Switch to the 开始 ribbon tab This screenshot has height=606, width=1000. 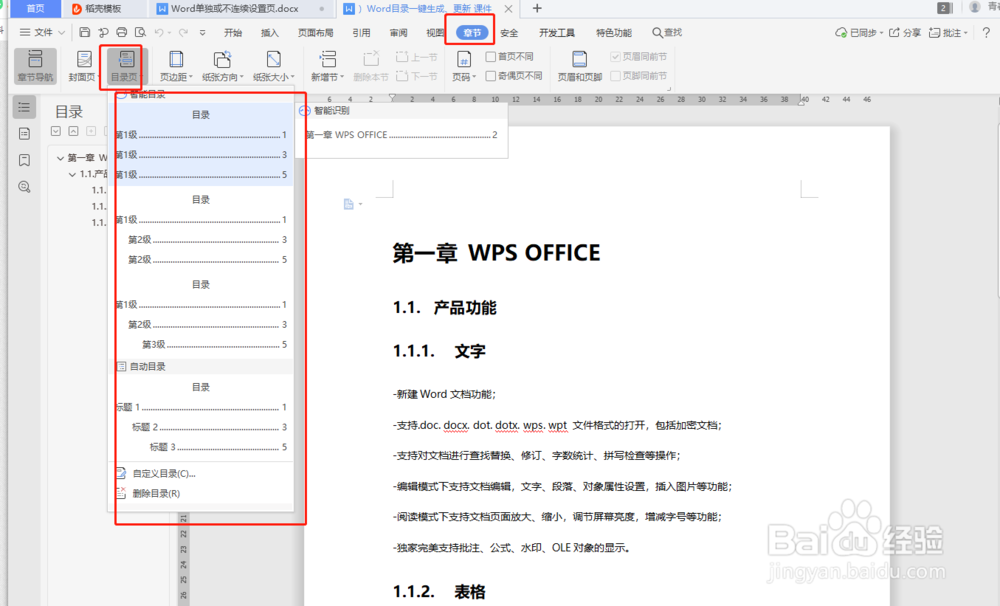coord(233,33)
